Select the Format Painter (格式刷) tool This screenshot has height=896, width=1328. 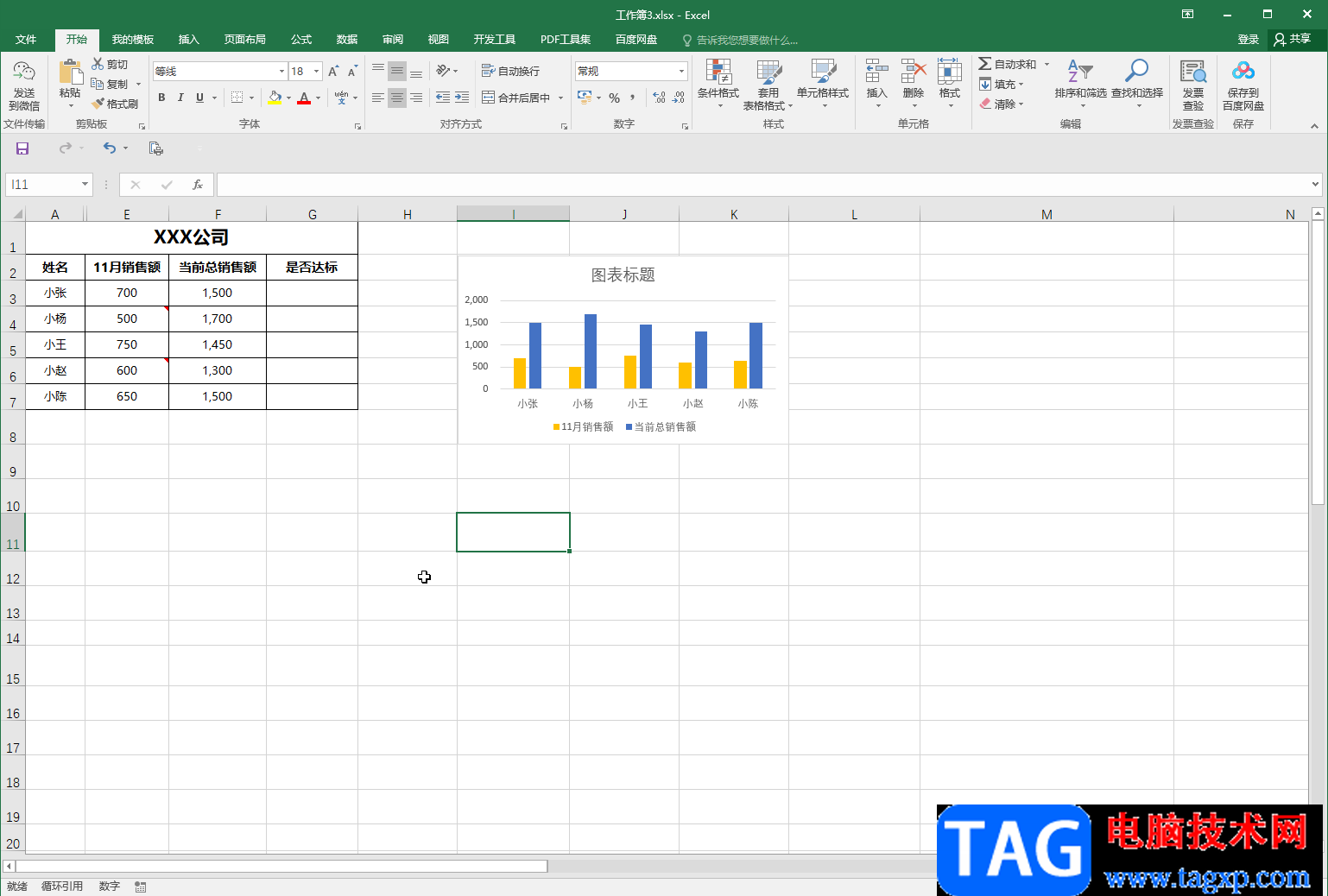pos(115,104)
